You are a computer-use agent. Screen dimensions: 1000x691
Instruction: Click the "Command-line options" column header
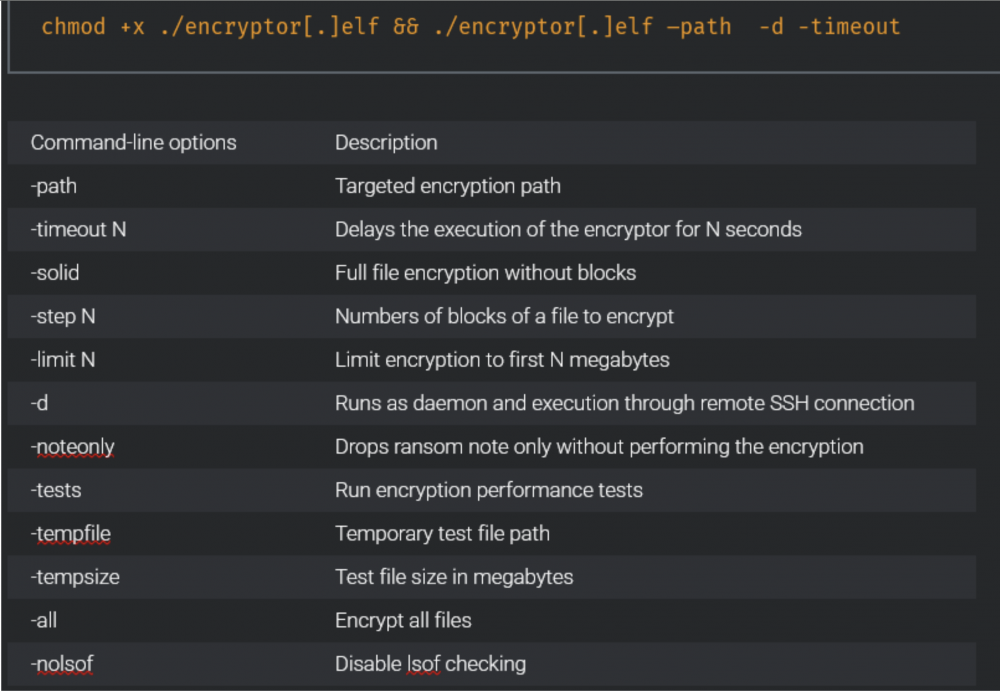click(x=133, y=142)
